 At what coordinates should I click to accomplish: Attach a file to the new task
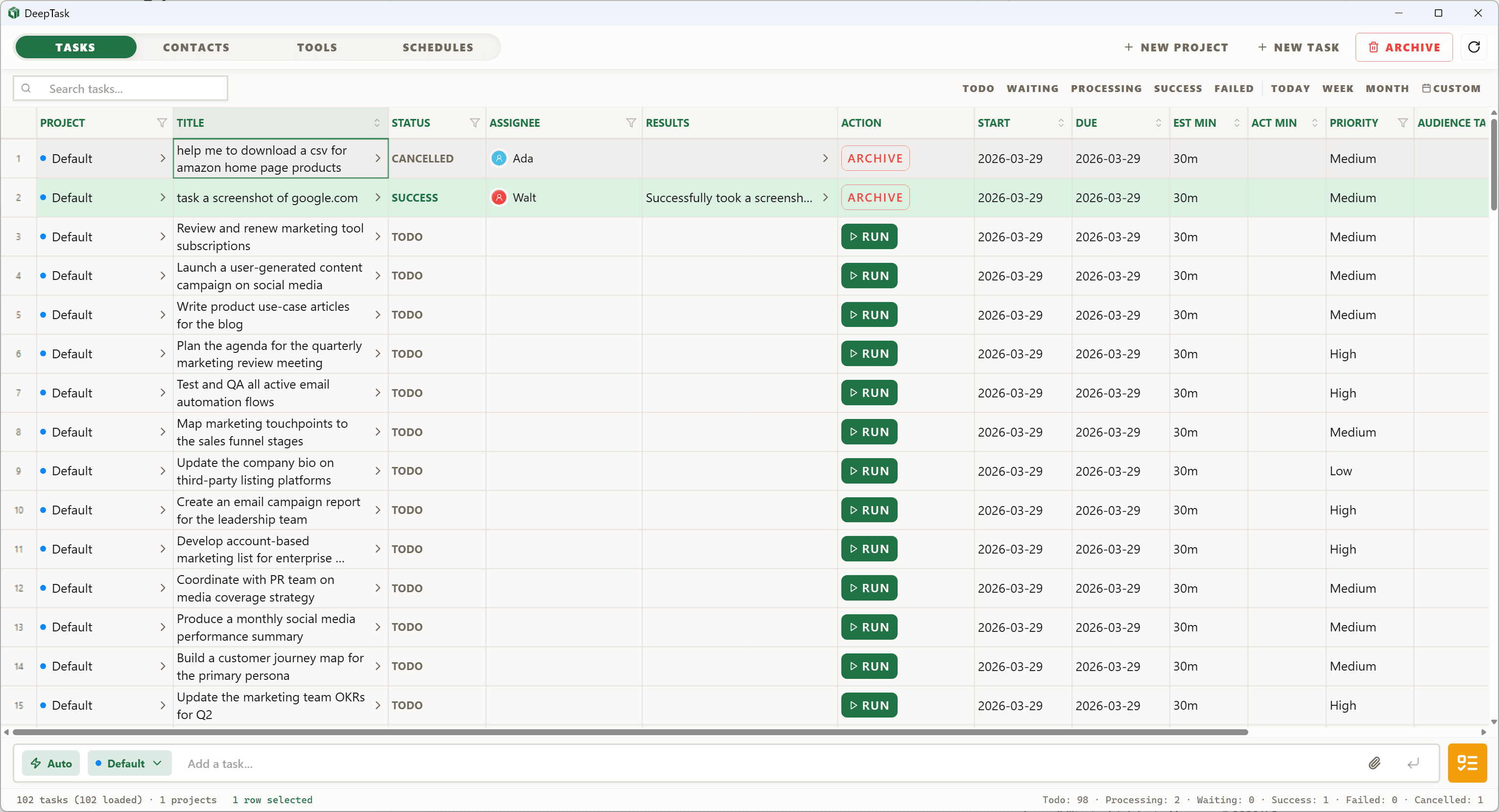(x=1375, y=763)
